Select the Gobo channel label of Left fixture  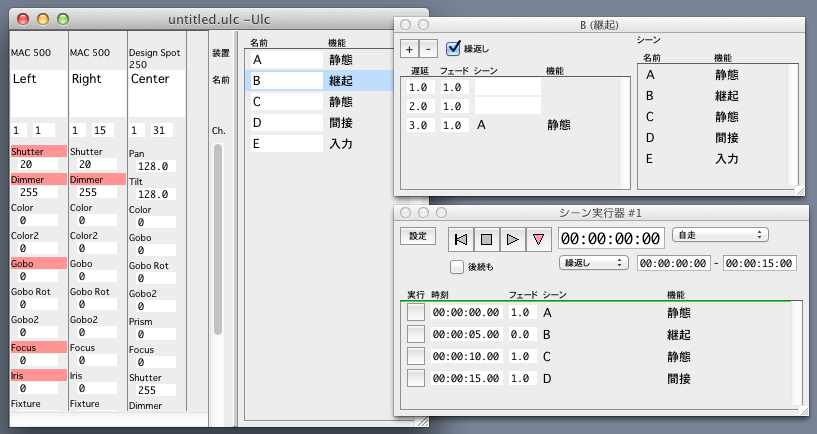pos(39,264)
